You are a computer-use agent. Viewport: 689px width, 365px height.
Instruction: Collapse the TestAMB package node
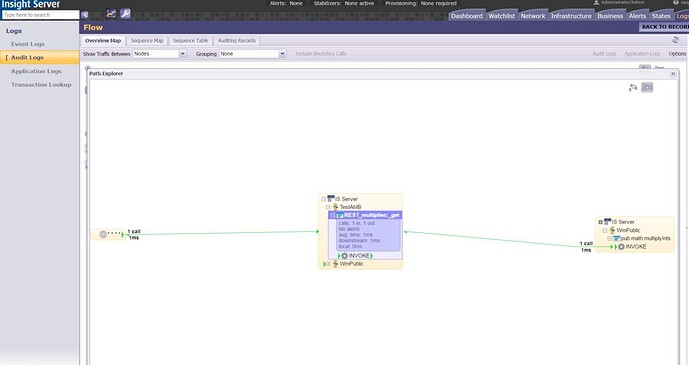pos(328,207)
